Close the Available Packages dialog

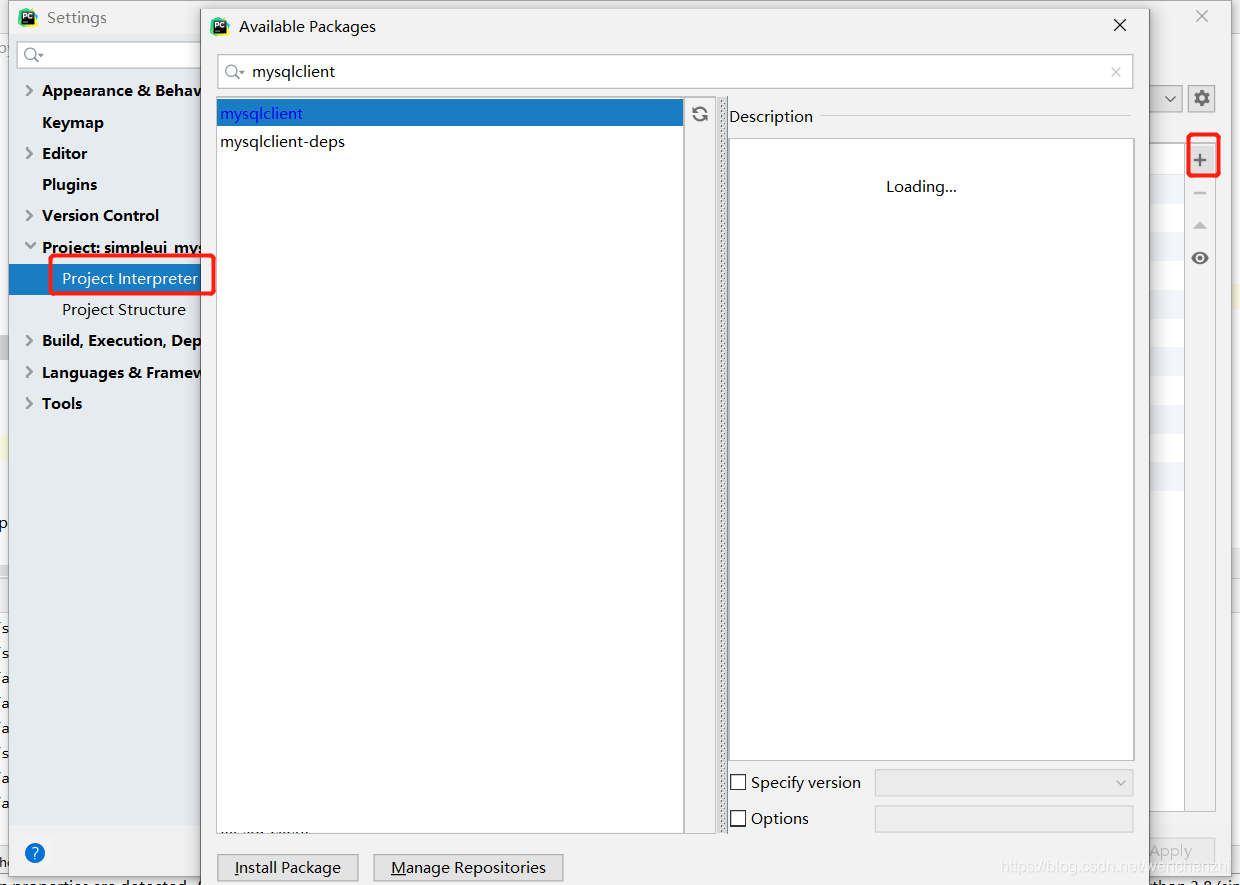(1120, 26)
